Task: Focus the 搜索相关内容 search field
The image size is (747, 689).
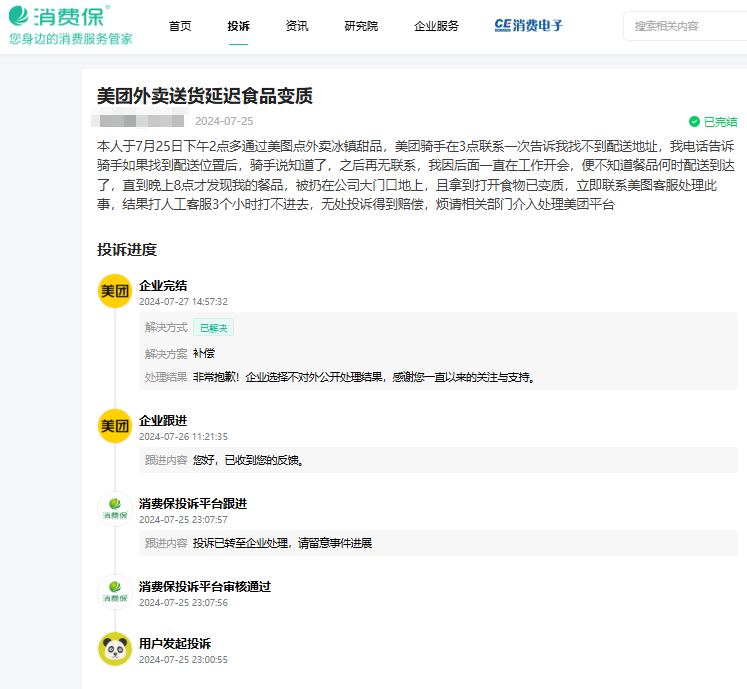Action: tap(686, 26)
